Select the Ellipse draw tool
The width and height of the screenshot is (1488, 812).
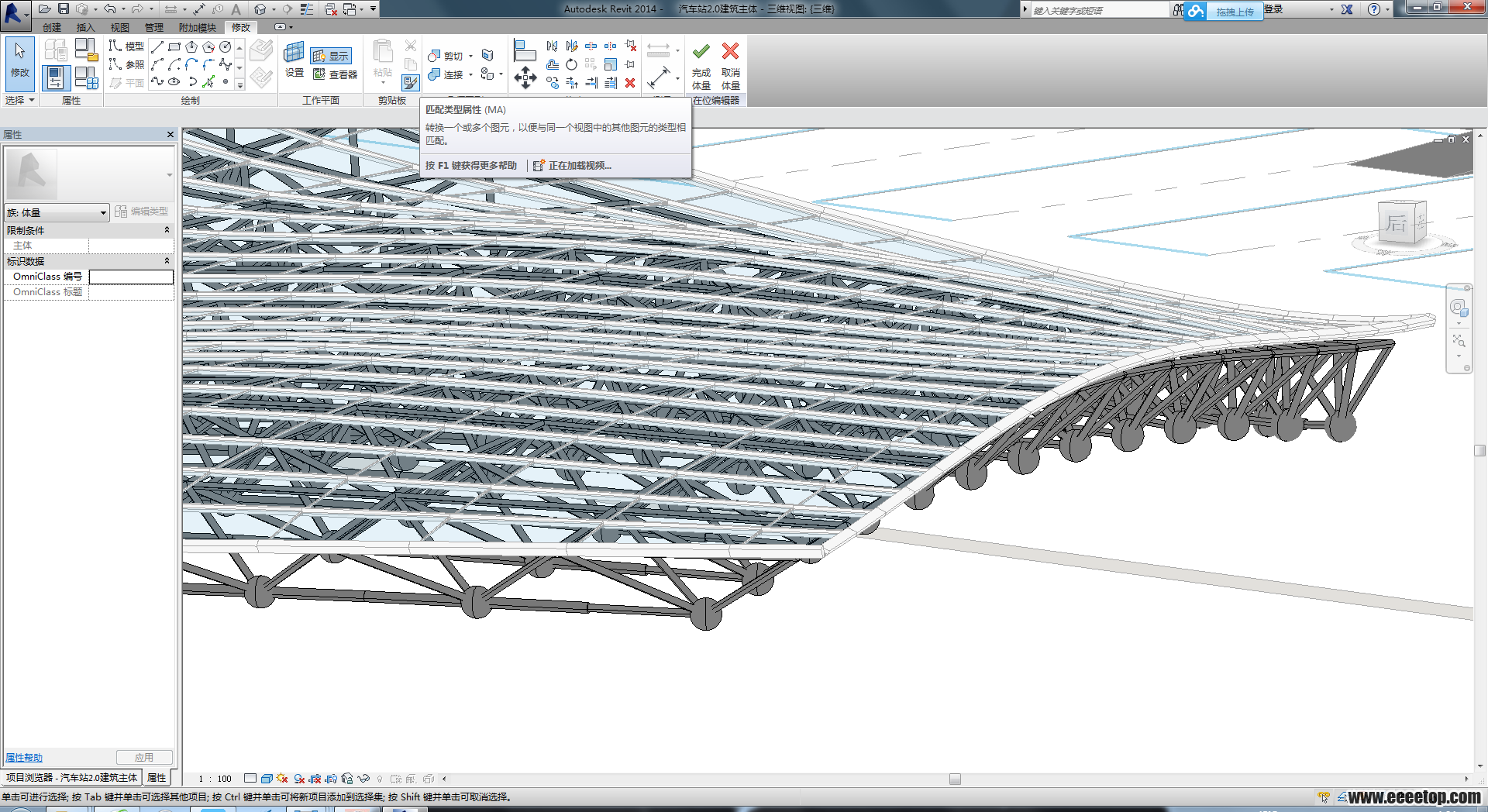click(175, 81)
